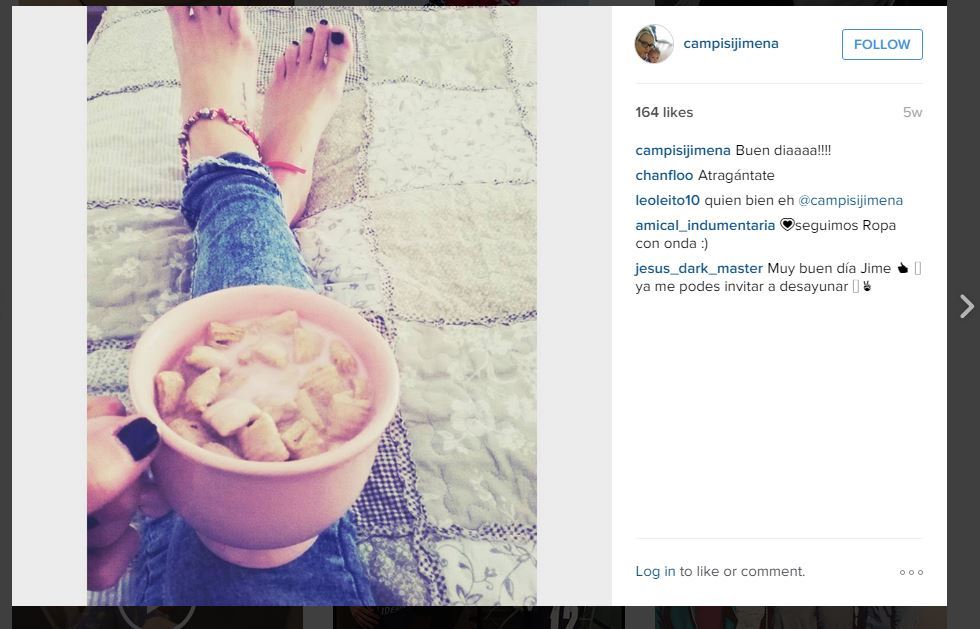The image size is (980, 629).
Task: Click the 'to like or comment.' text
Action: point(742,571)
